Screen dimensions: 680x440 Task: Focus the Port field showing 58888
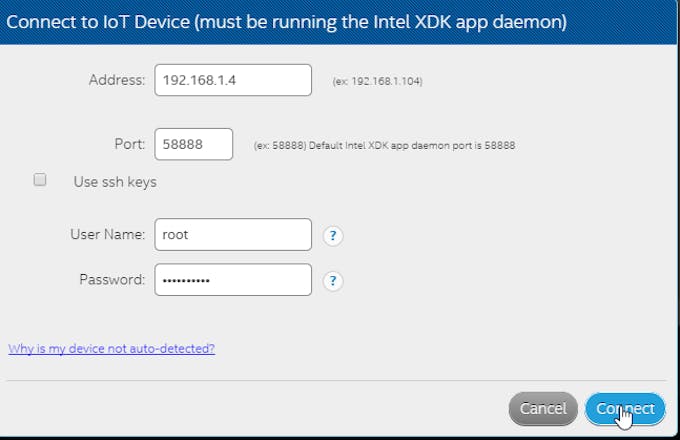coord(193,144)
